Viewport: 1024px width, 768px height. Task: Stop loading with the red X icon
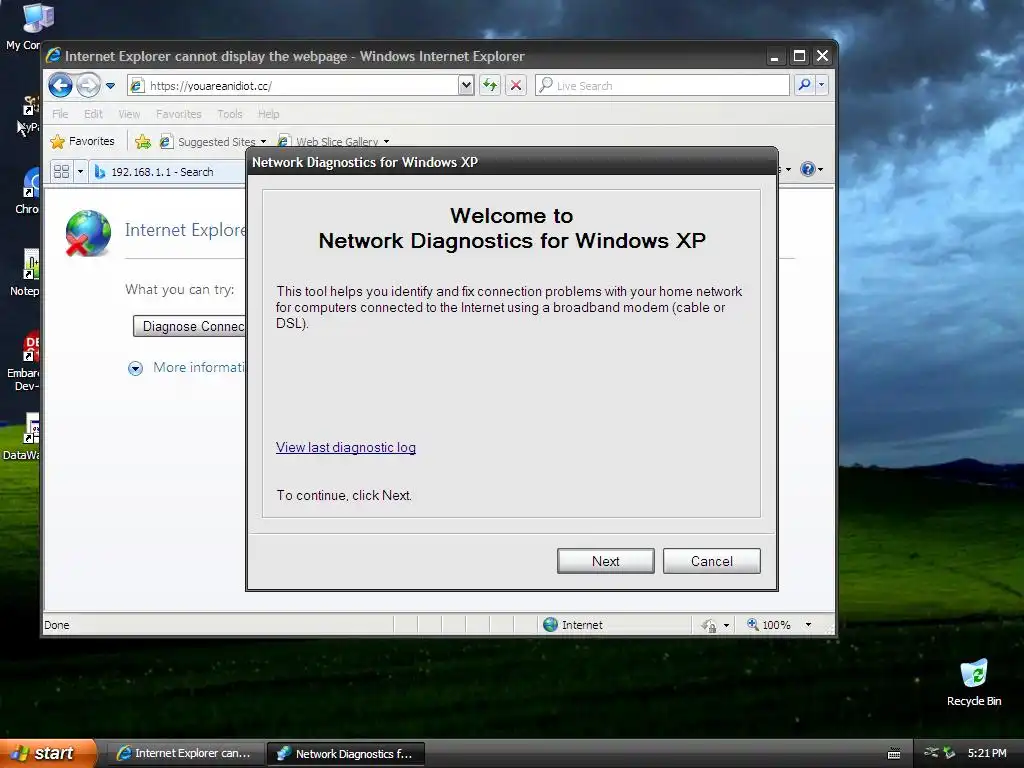coord(516,86)
